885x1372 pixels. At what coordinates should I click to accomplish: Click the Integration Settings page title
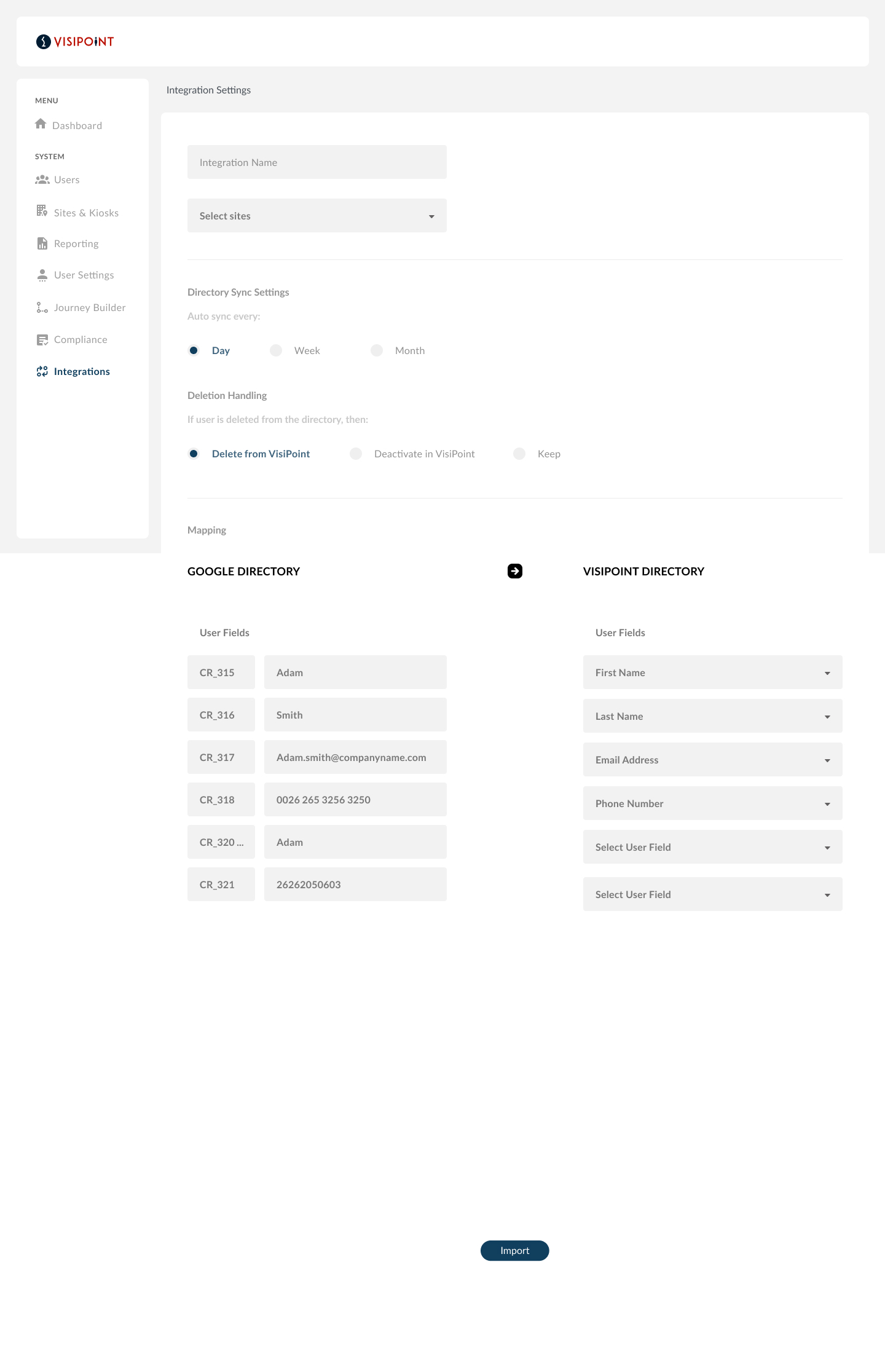[208, 90]
